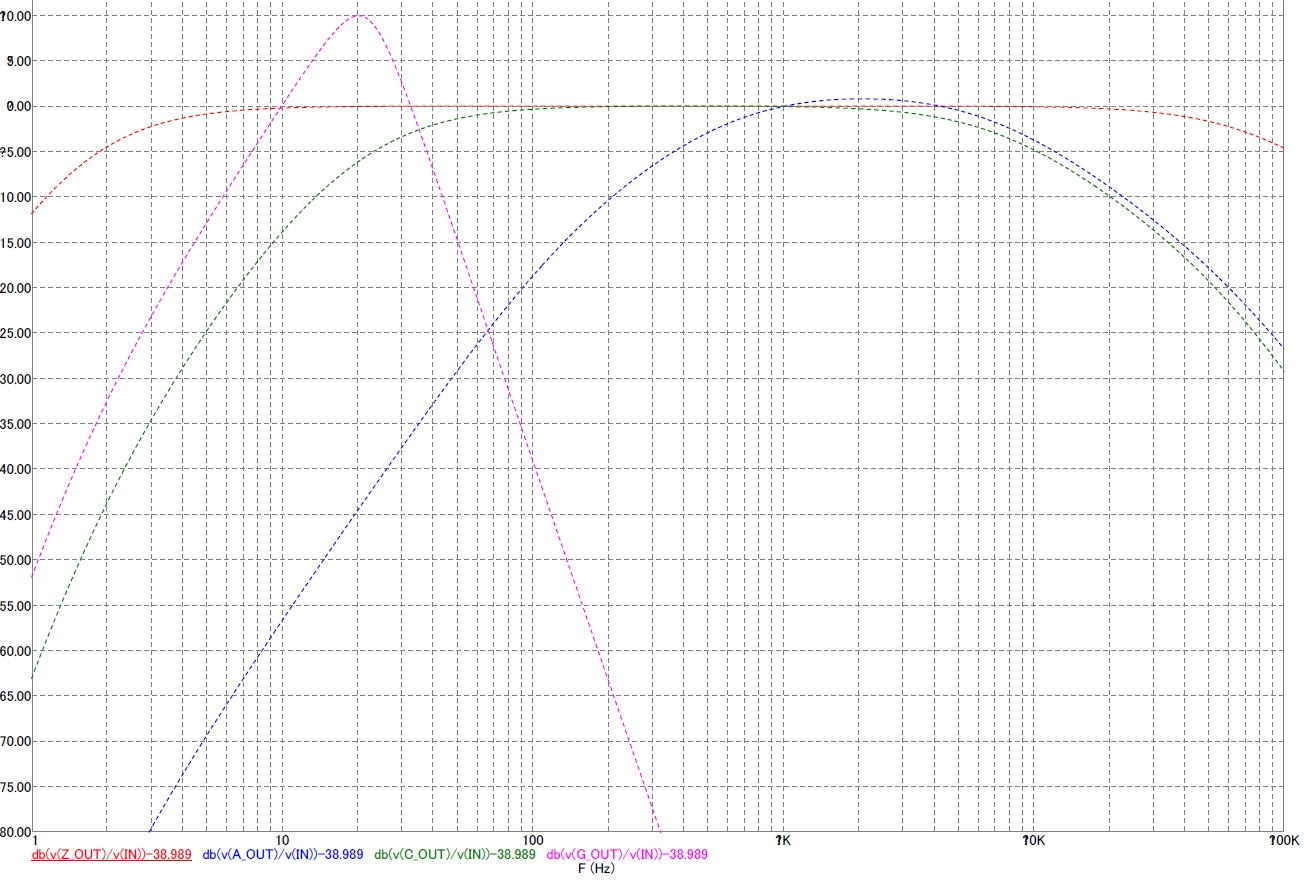The height and width of the screenshot is (880, 1304).
Task: Click the 10.00 label at the axis top
Action: 15,16
